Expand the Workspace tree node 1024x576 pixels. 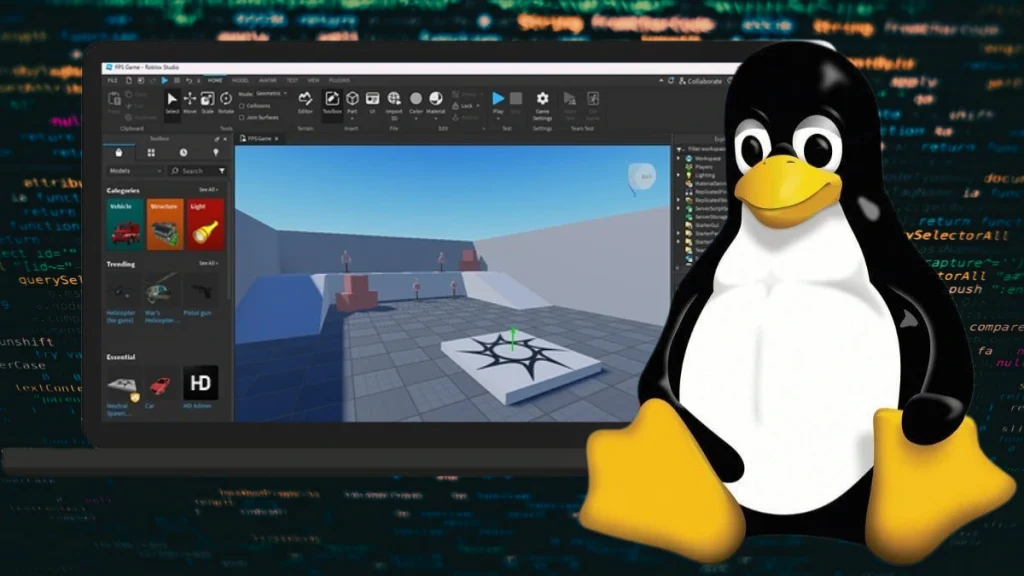click(x=679, y=159)
